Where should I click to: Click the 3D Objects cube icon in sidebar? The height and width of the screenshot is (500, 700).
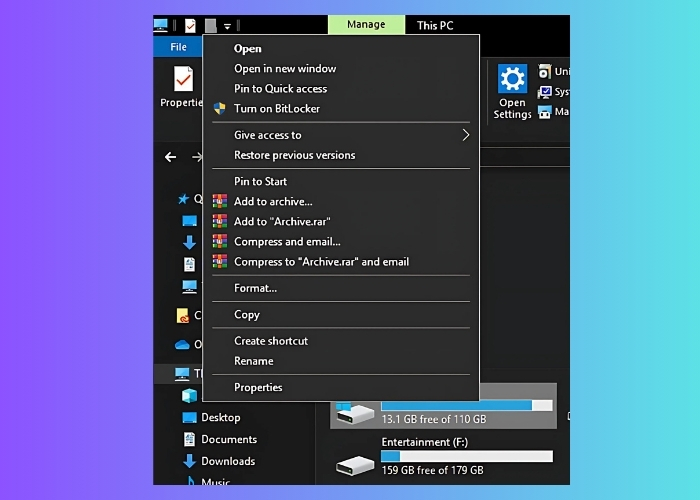point(189,395)
